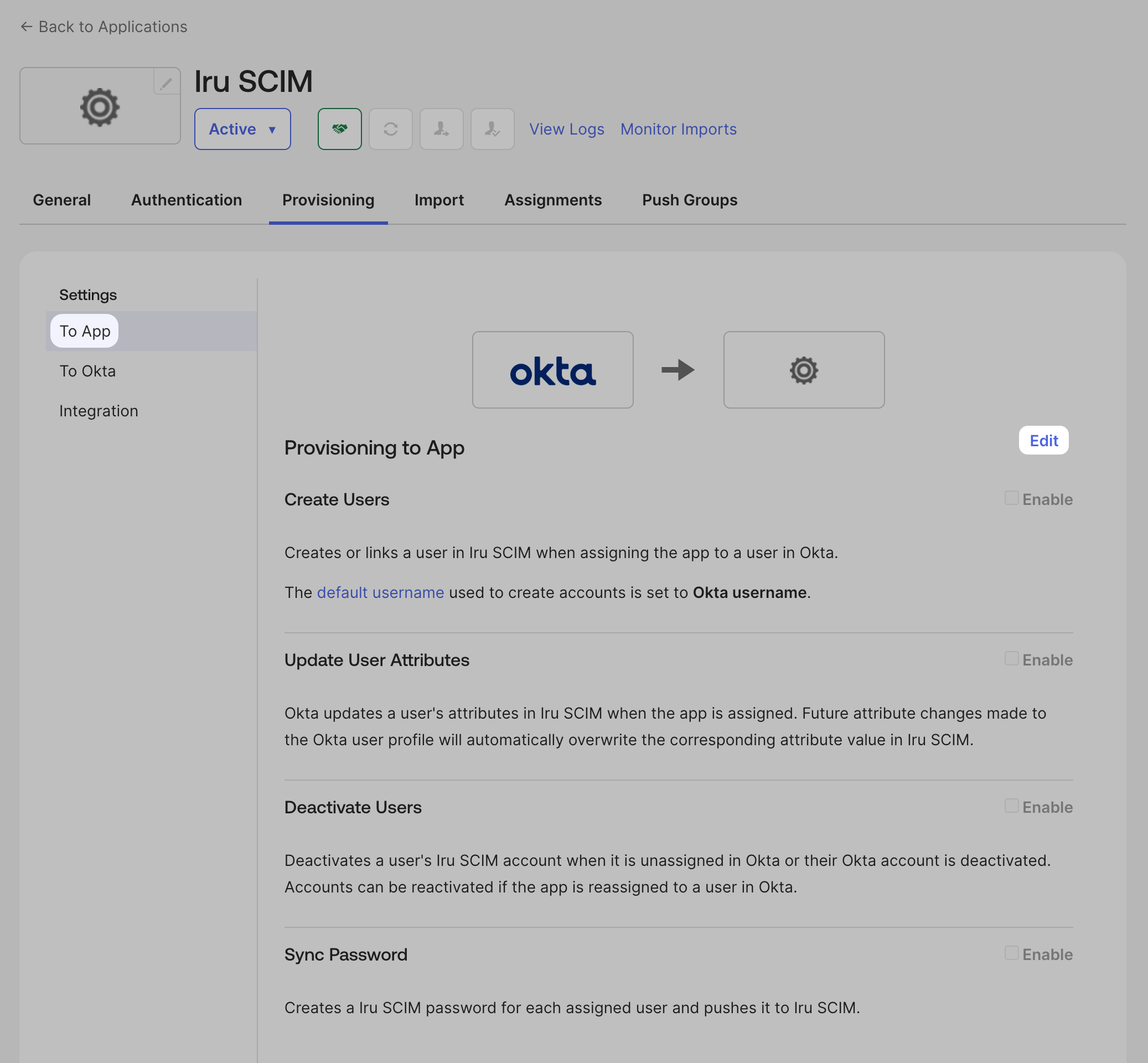Click Edit for Provisioning to App
1148x1063 pixels.
pos(1043,441)
